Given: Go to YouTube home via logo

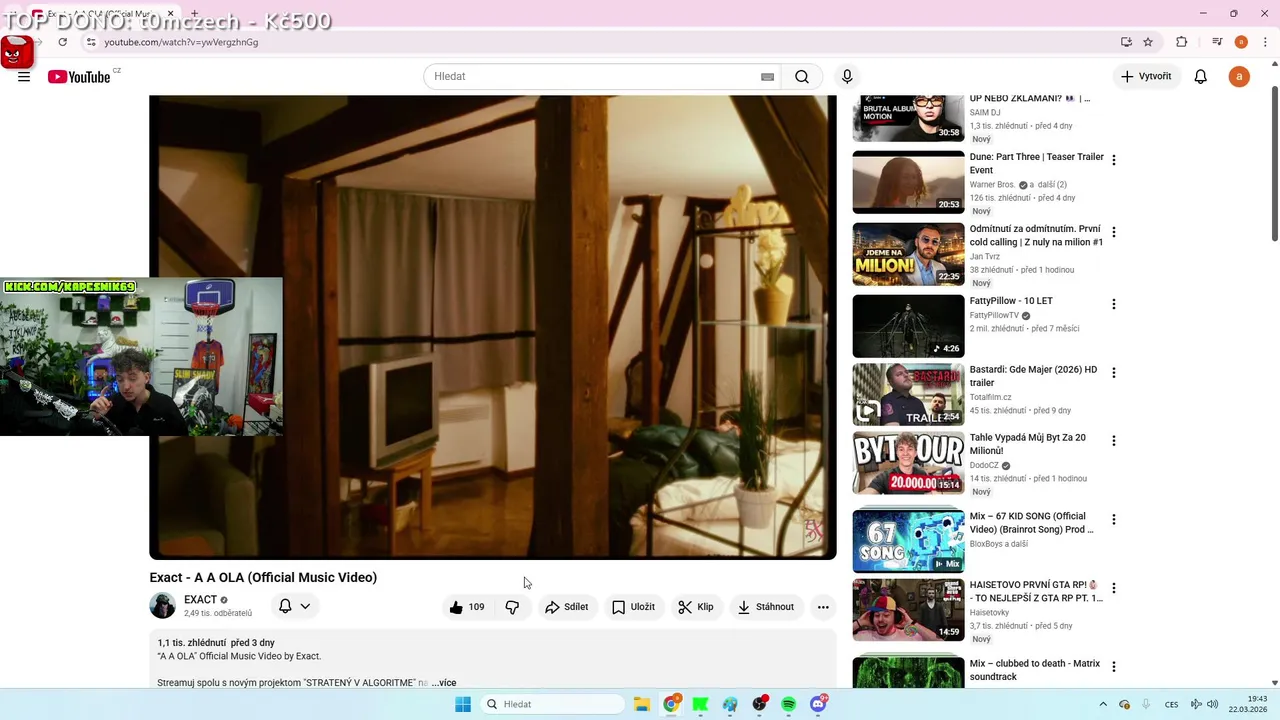Looking at the screenshot, I should pyautogui.click(x=80, y=77).
